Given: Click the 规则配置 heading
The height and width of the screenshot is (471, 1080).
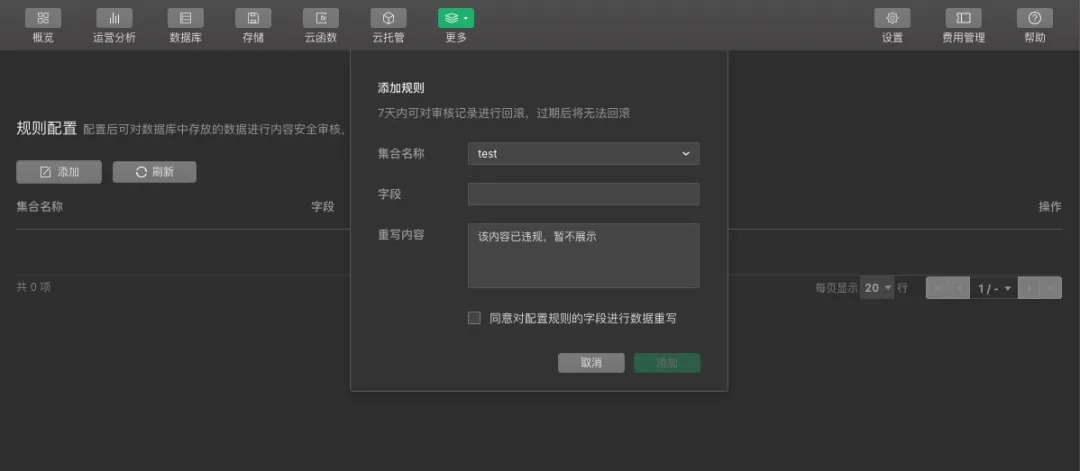Looking at the screenshot, I should (46, 129).
